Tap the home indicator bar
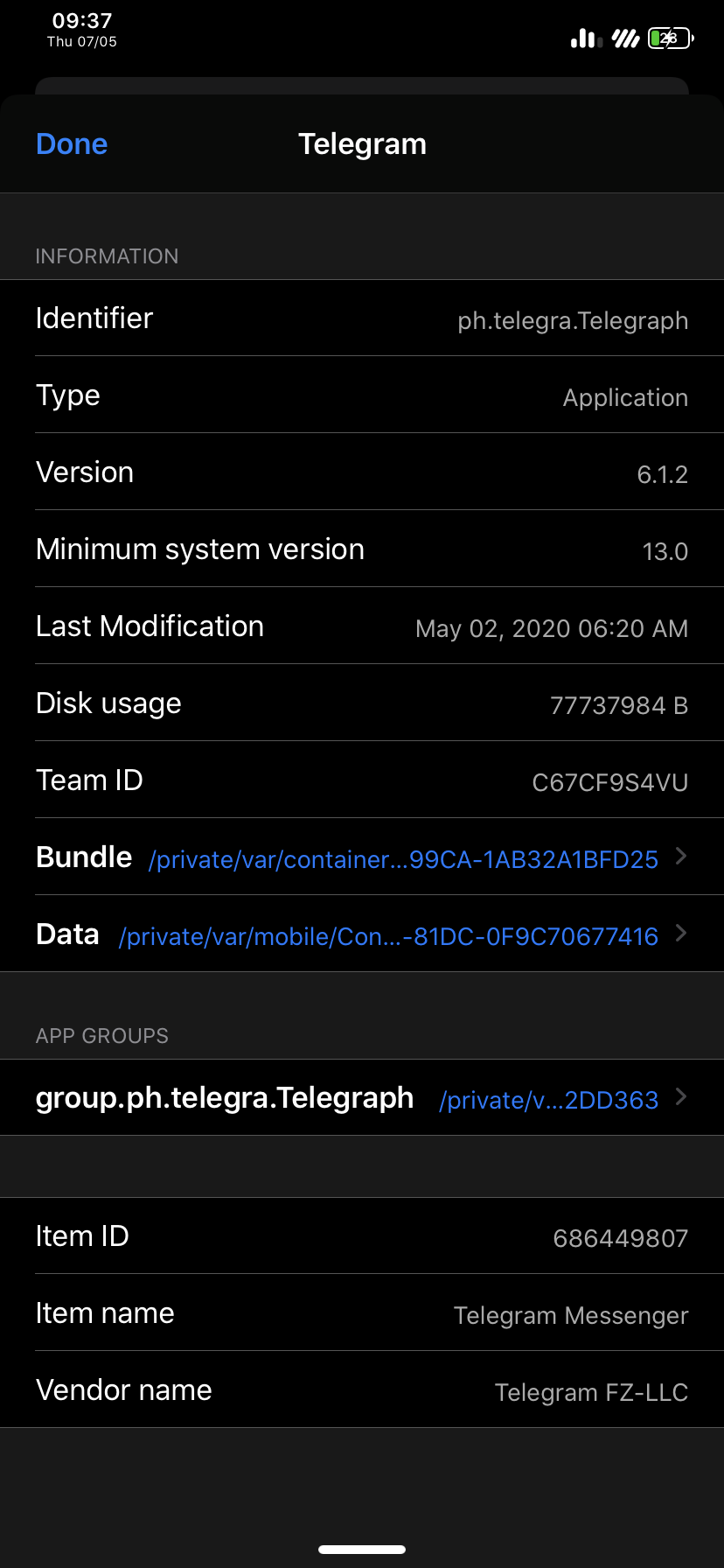Viewport: 724px width, 1568px height. (x=362, y=1550)
